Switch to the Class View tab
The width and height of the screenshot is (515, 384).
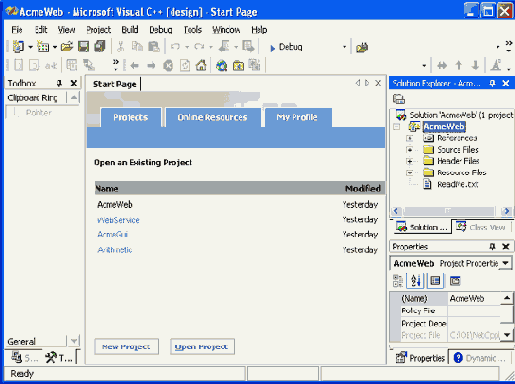pyautogui.click(x=481, y=227)
